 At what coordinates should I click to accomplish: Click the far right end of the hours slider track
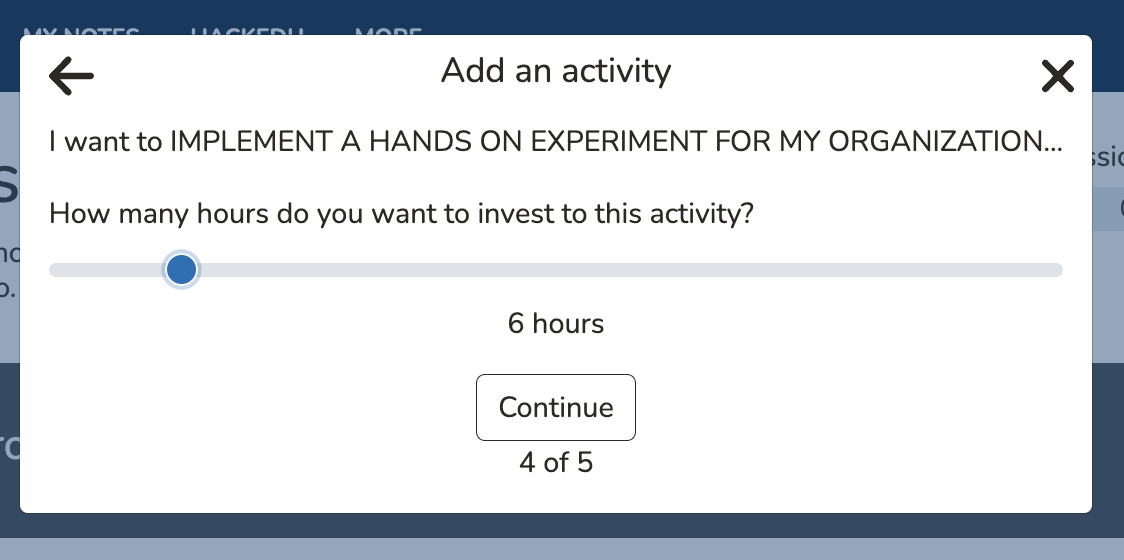(x=1056, y=270)
